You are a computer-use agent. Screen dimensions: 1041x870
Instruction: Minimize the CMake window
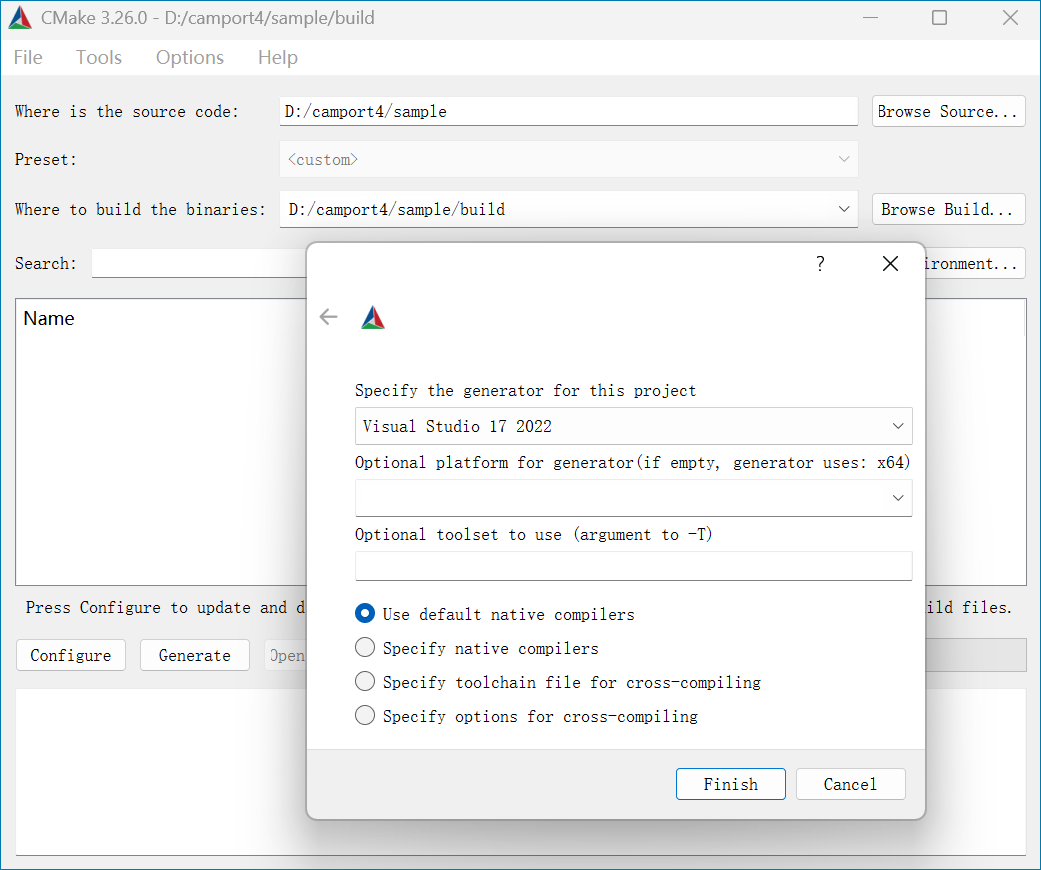(870, 18)
